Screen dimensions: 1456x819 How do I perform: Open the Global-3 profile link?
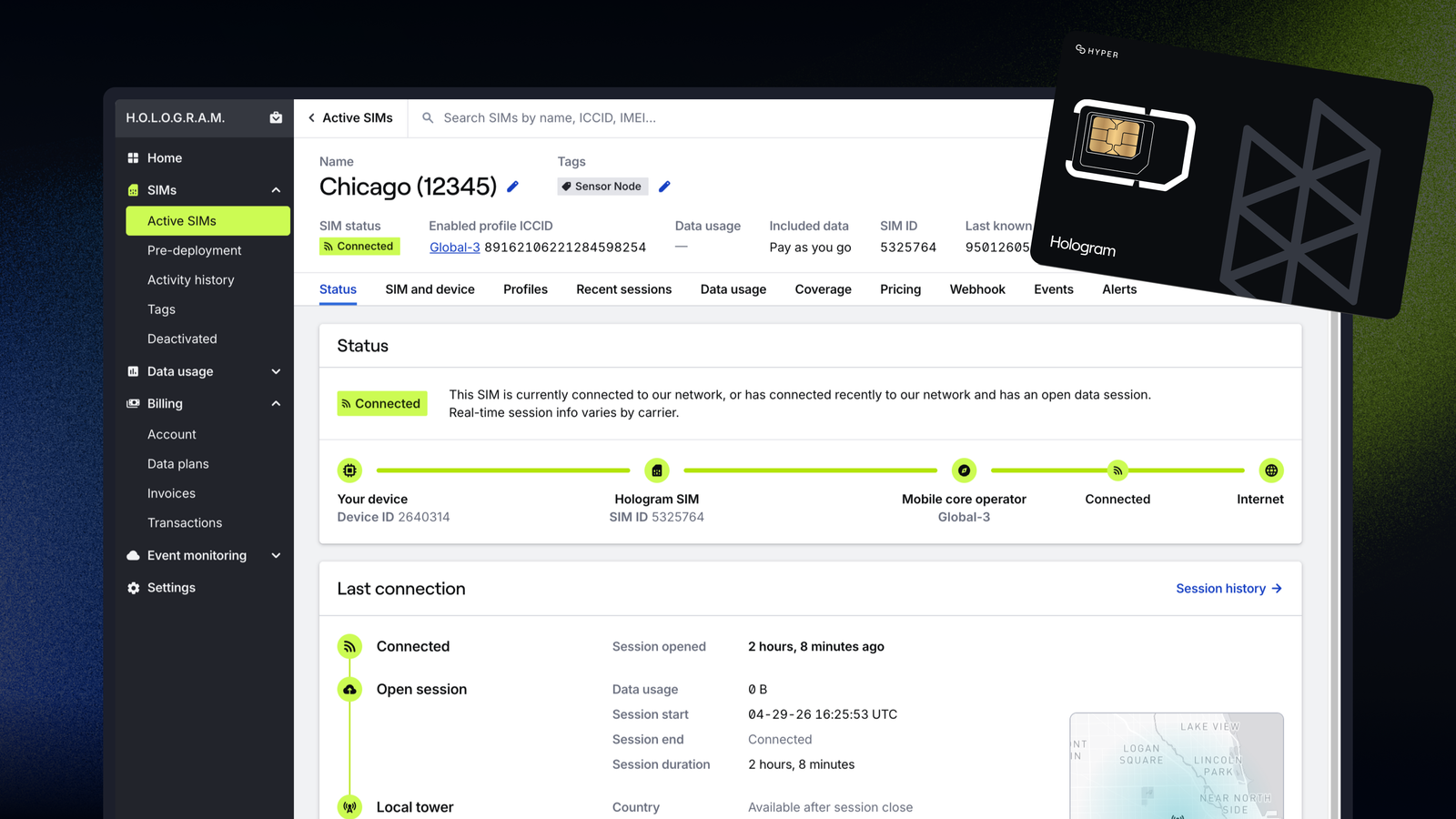coord(454,248)
